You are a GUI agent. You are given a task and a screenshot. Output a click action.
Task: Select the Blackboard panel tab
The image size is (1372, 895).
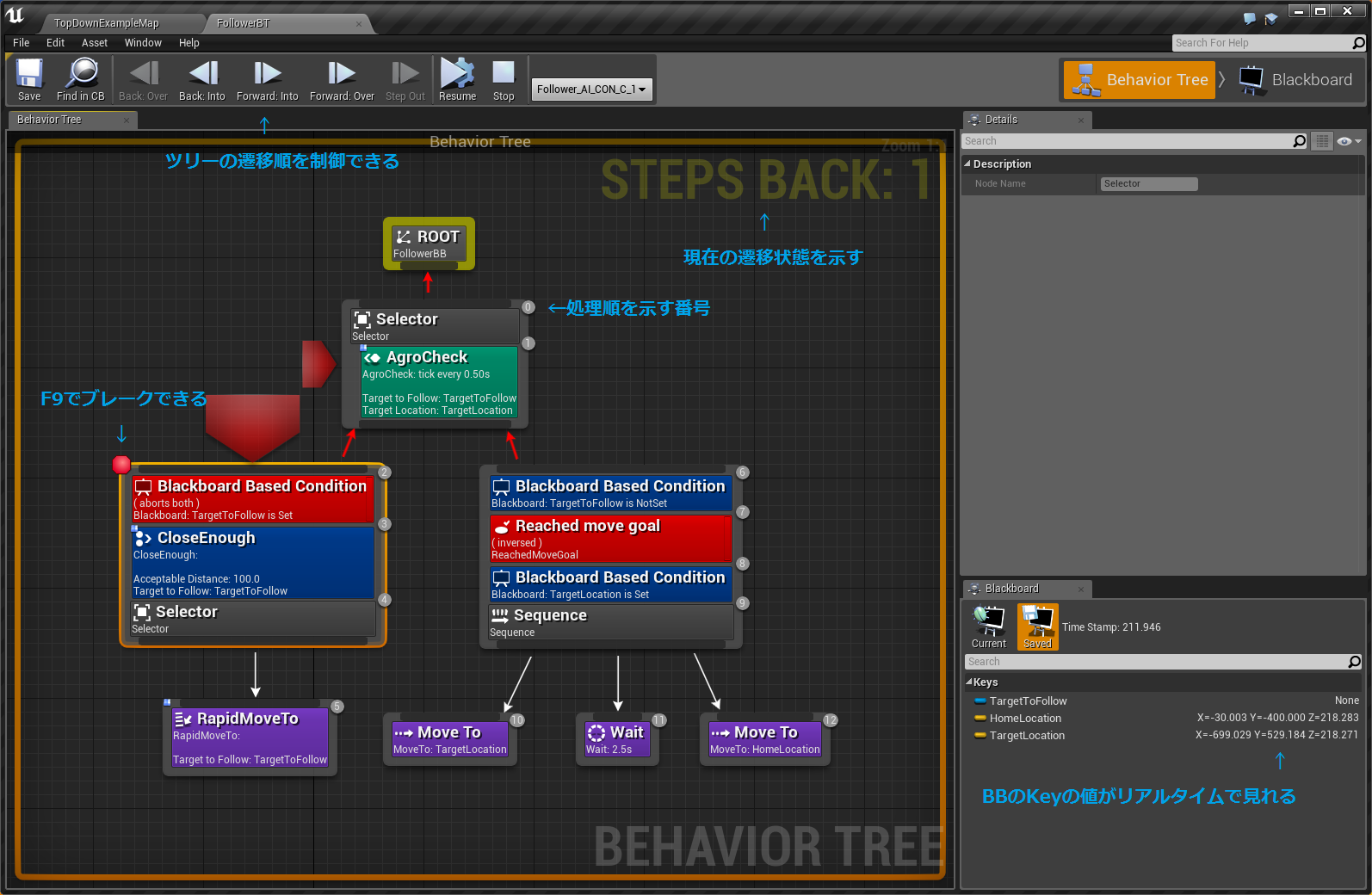tap(1011, 589)
